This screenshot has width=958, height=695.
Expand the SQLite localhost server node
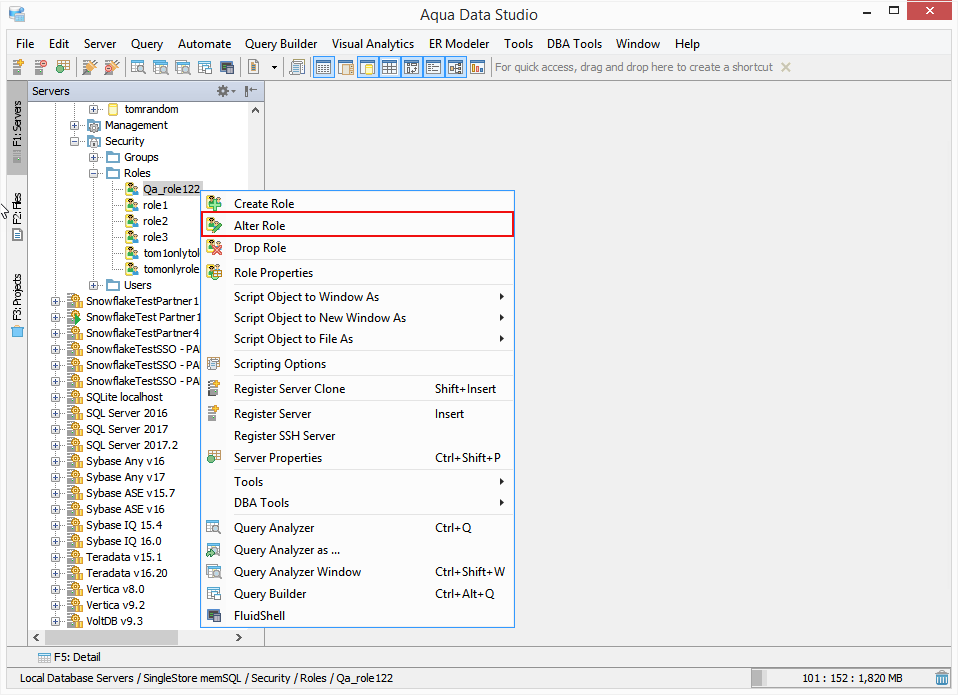(56, 397)
